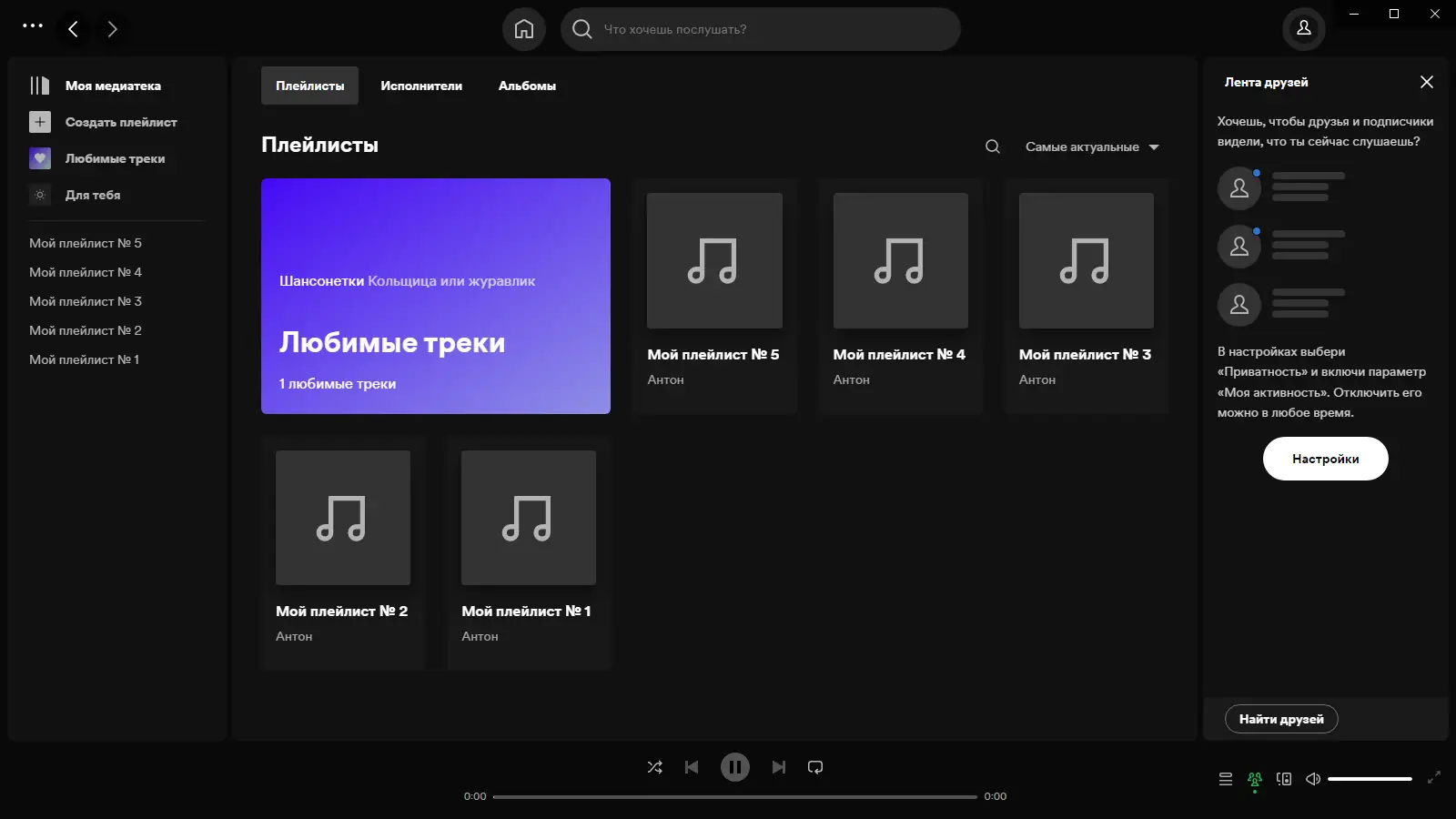Go forward with the right arrow
Viewport: 1456px width, 819px height.
(x=112, y=29)
